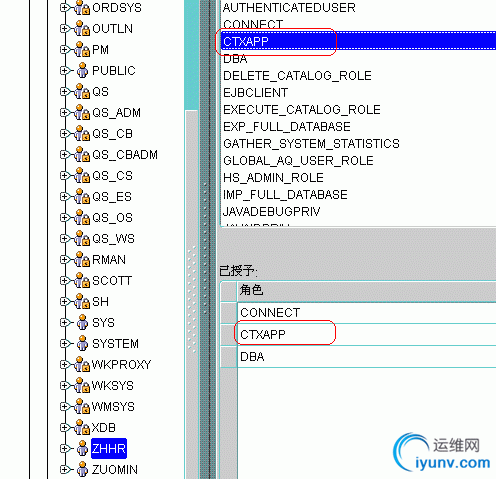Expand the ZUOMIN tree node
The height and width of the screenshot is (479, 496).
point(64,470)
